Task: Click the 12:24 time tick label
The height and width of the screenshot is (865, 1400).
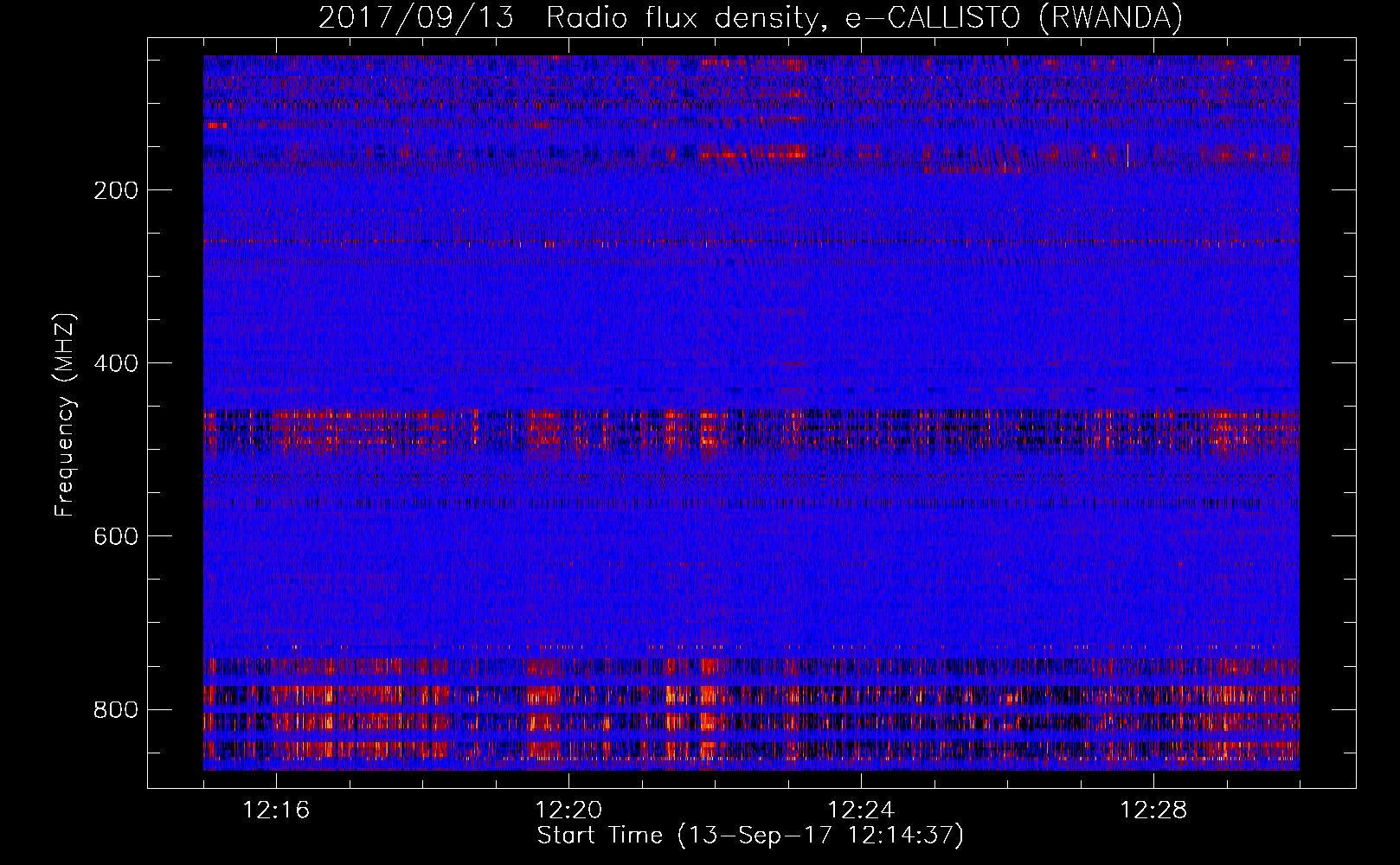Action: (x=861, y=811)
